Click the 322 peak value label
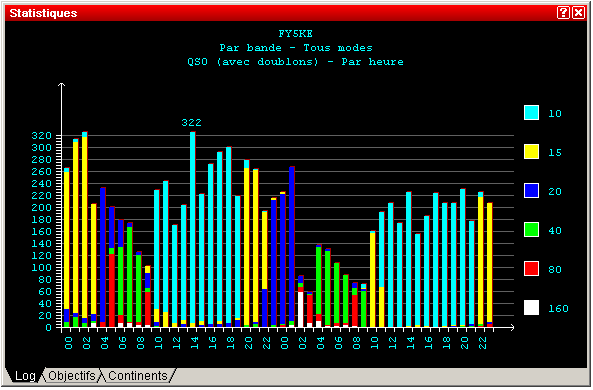The image size is (593, 390). tap(191, 123)
